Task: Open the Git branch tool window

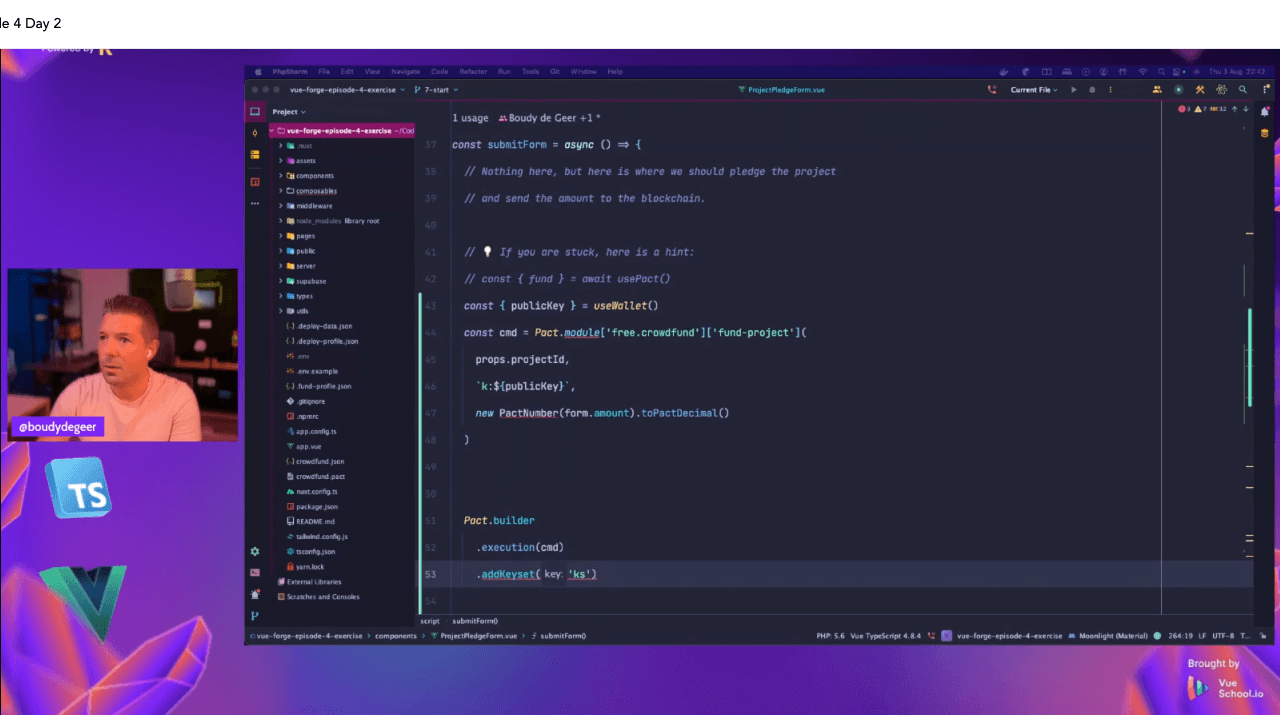Action: (255, 616)
